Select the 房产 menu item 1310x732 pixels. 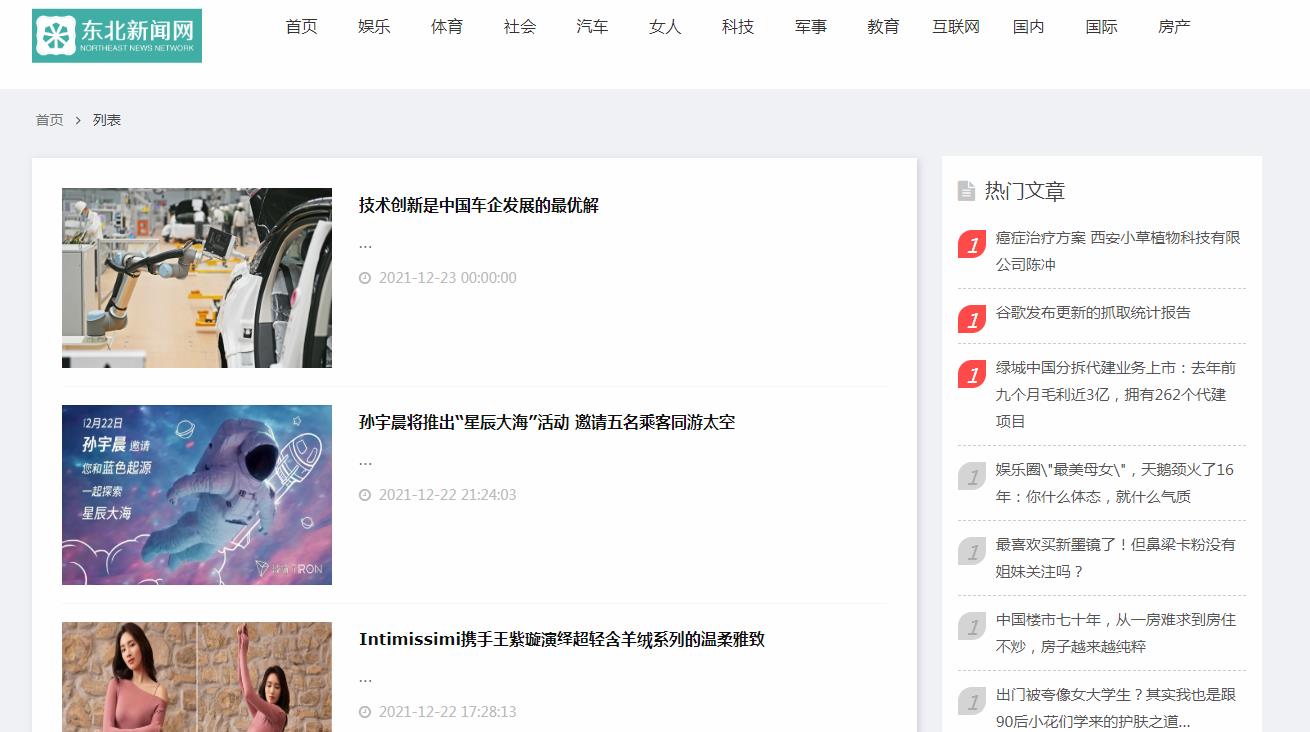[x=1174, y=27]
